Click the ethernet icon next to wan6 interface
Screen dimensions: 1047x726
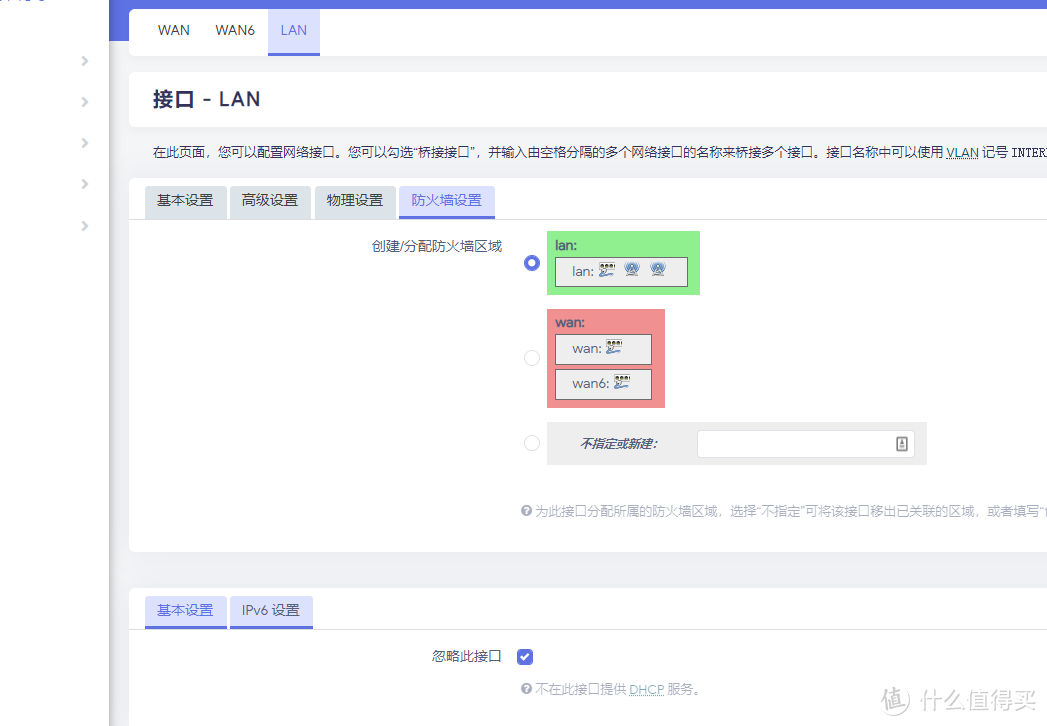coord(622,383)
